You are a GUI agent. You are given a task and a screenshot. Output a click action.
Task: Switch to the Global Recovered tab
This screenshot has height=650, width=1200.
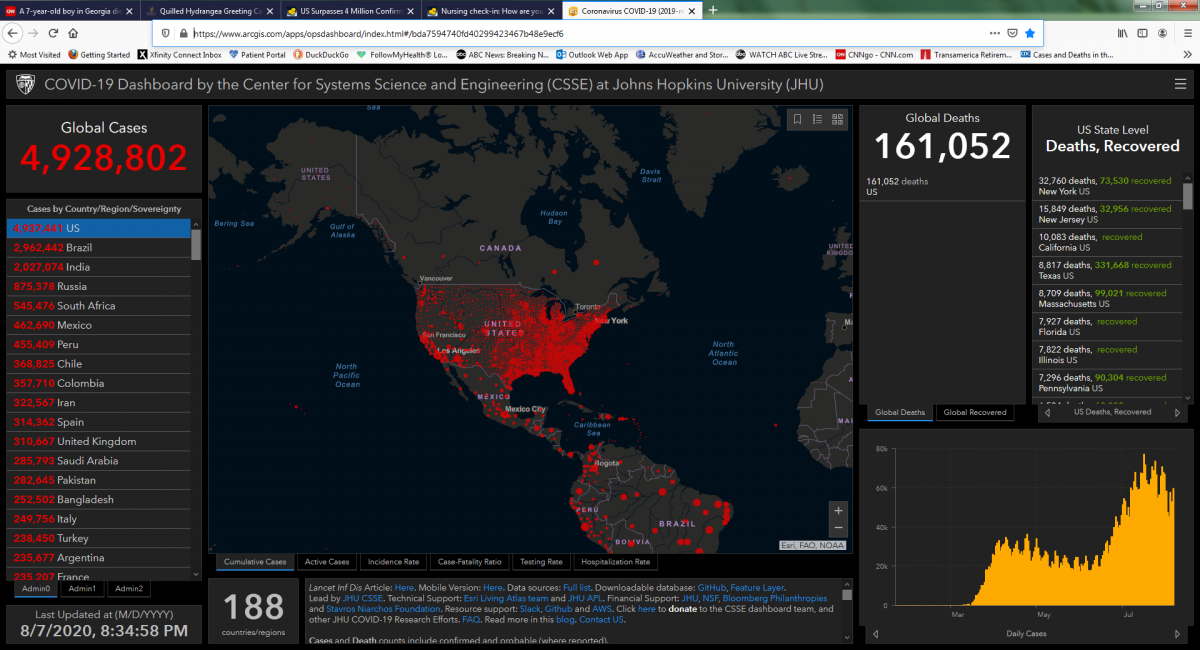(975, 412)
